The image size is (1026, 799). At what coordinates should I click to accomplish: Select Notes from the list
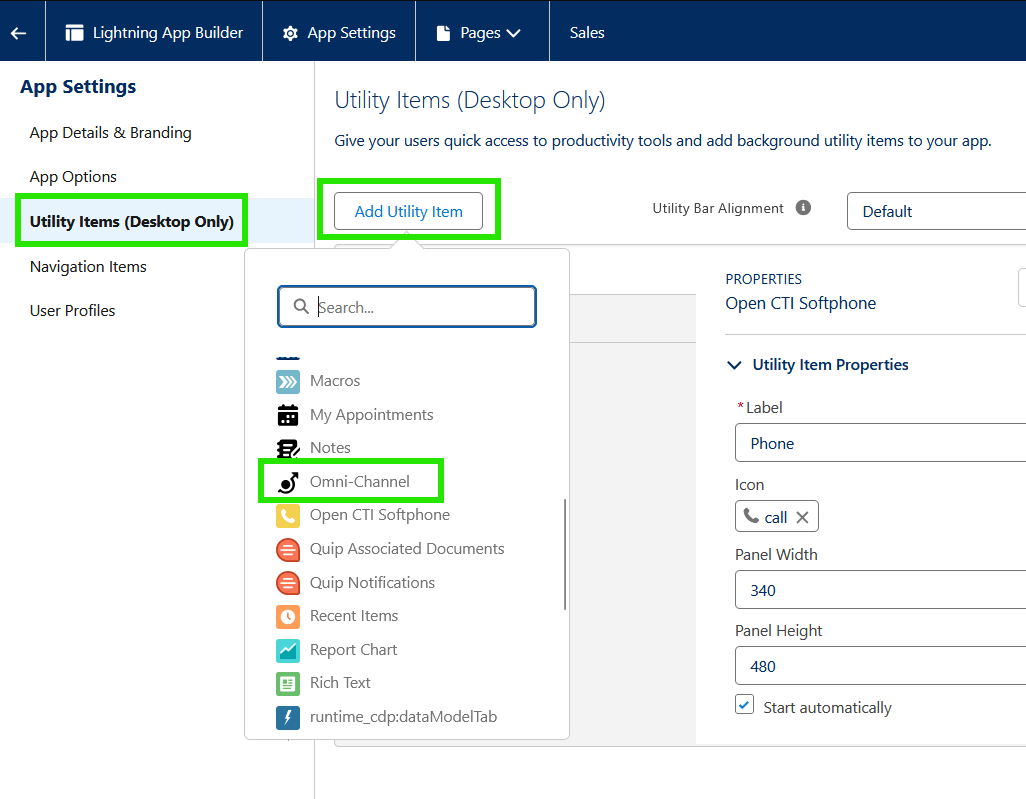(330, 448)
